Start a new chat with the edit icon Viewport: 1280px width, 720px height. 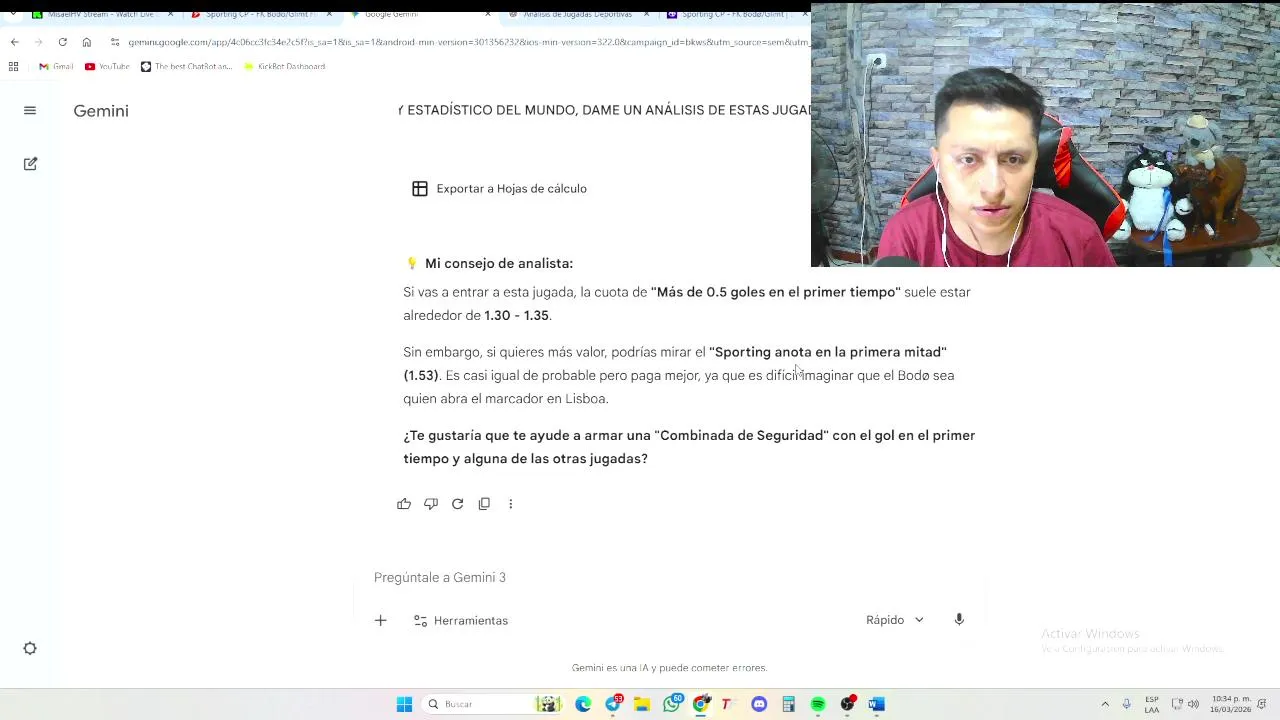[30, 164]
